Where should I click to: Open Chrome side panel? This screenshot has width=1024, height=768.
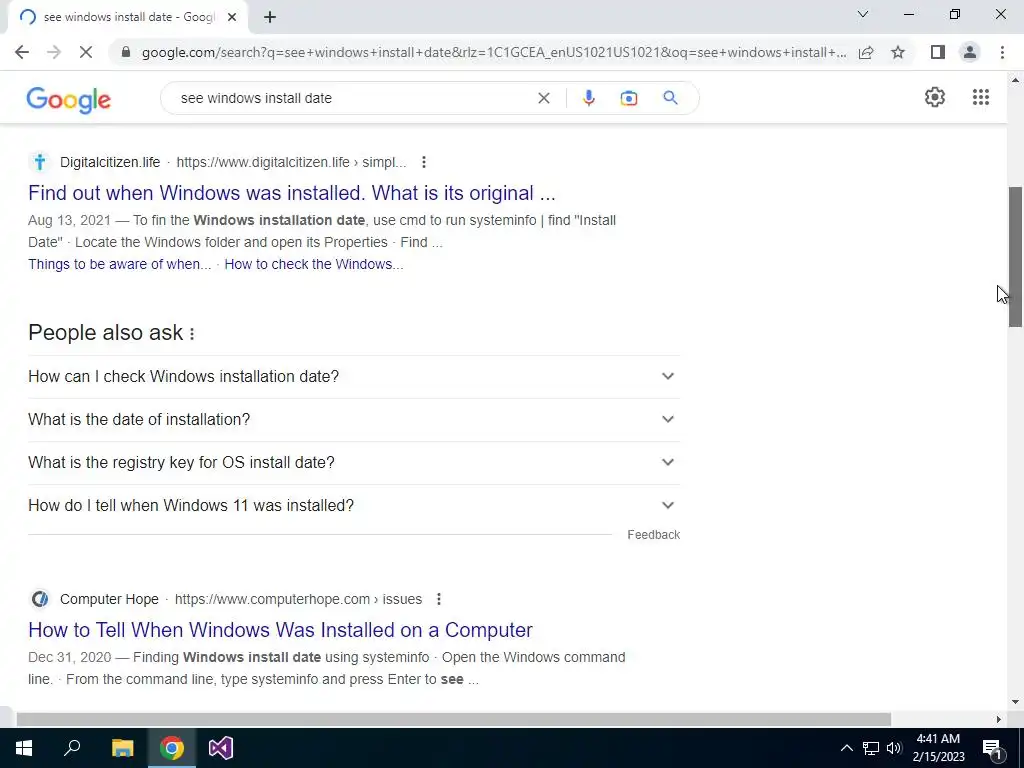(x=938, y=52)
